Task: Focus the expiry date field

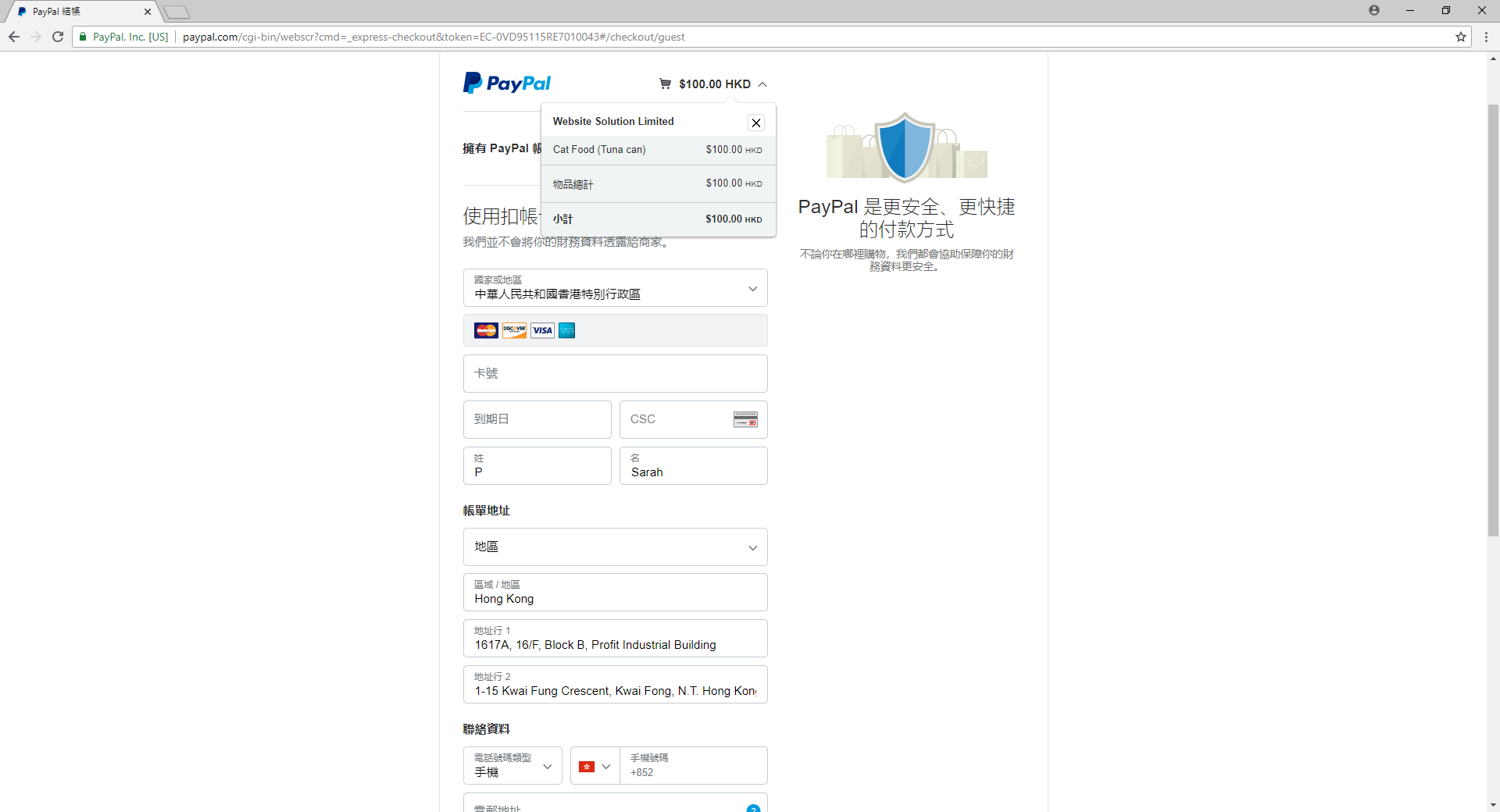Action: click(537, 420)
